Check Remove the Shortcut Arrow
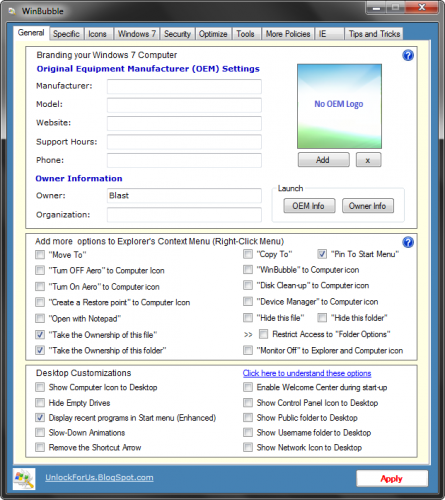The height and width of the screenshot is (500, 445). coord(40,447)
